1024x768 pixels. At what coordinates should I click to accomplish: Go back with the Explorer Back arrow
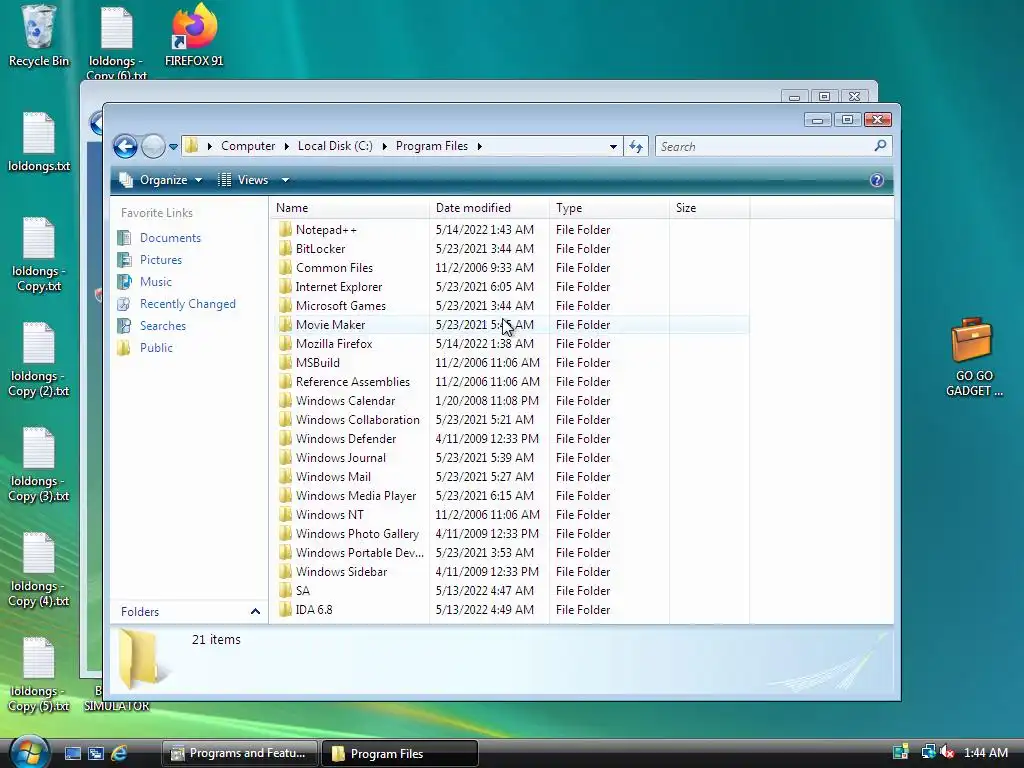tap(125, 146)
